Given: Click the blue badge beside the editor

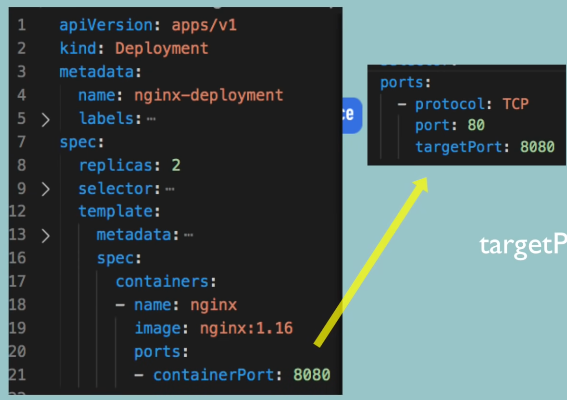Looking at the screenshot, I should (352, 115).
